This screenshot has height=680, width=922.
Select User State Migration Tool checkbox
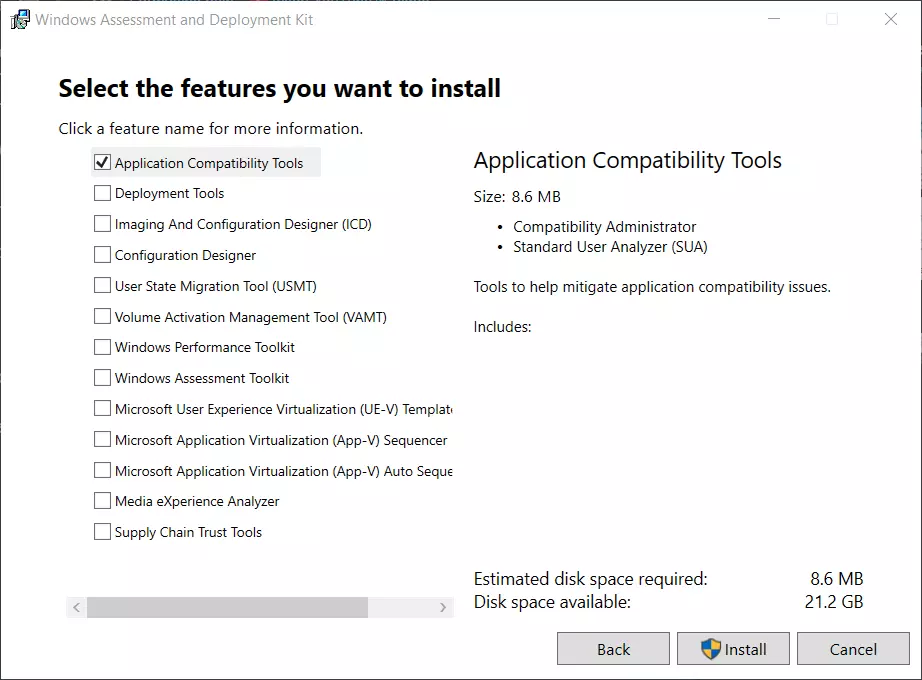point(102,286)
